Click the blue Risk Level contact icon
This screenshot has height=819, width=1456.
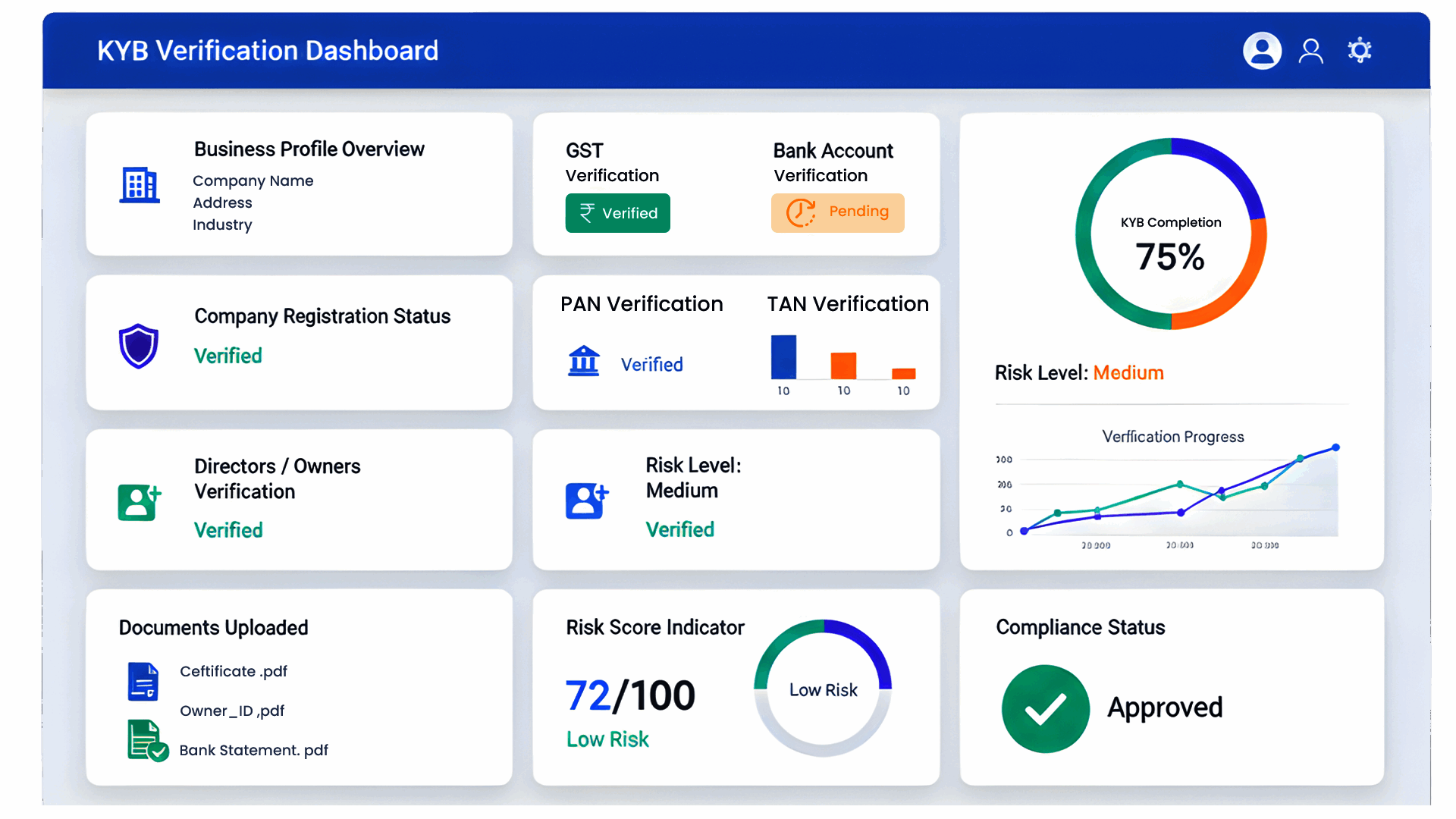tap(586, 500)
